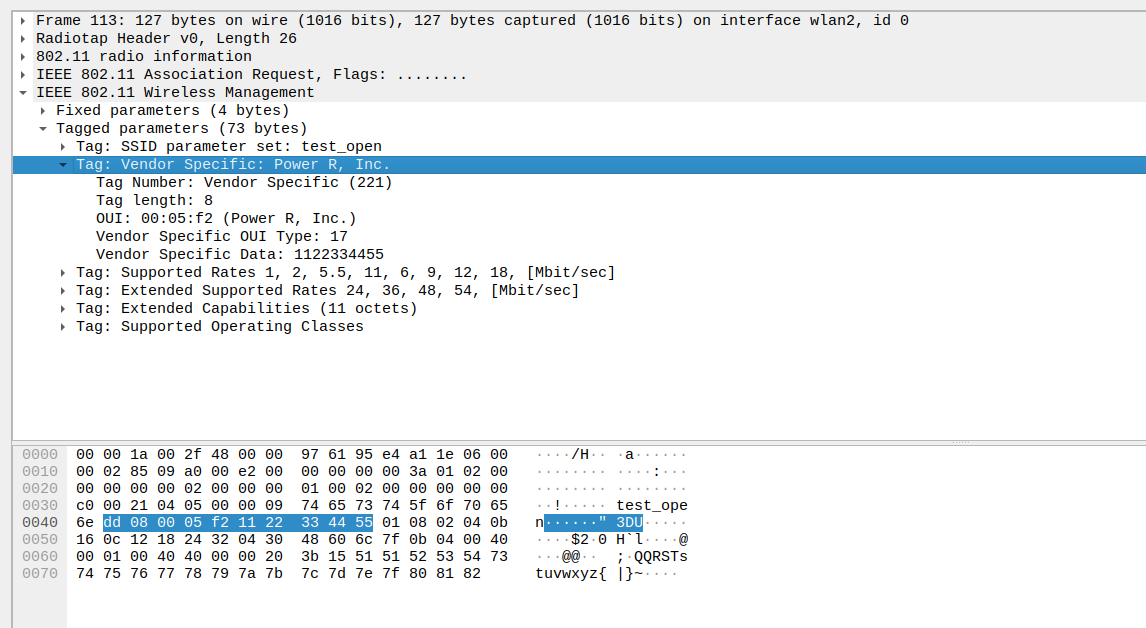This screenshot has height=628, width=1146.
Task: Expand the Radiotap Header v0 section
Action: pos(23,39)
